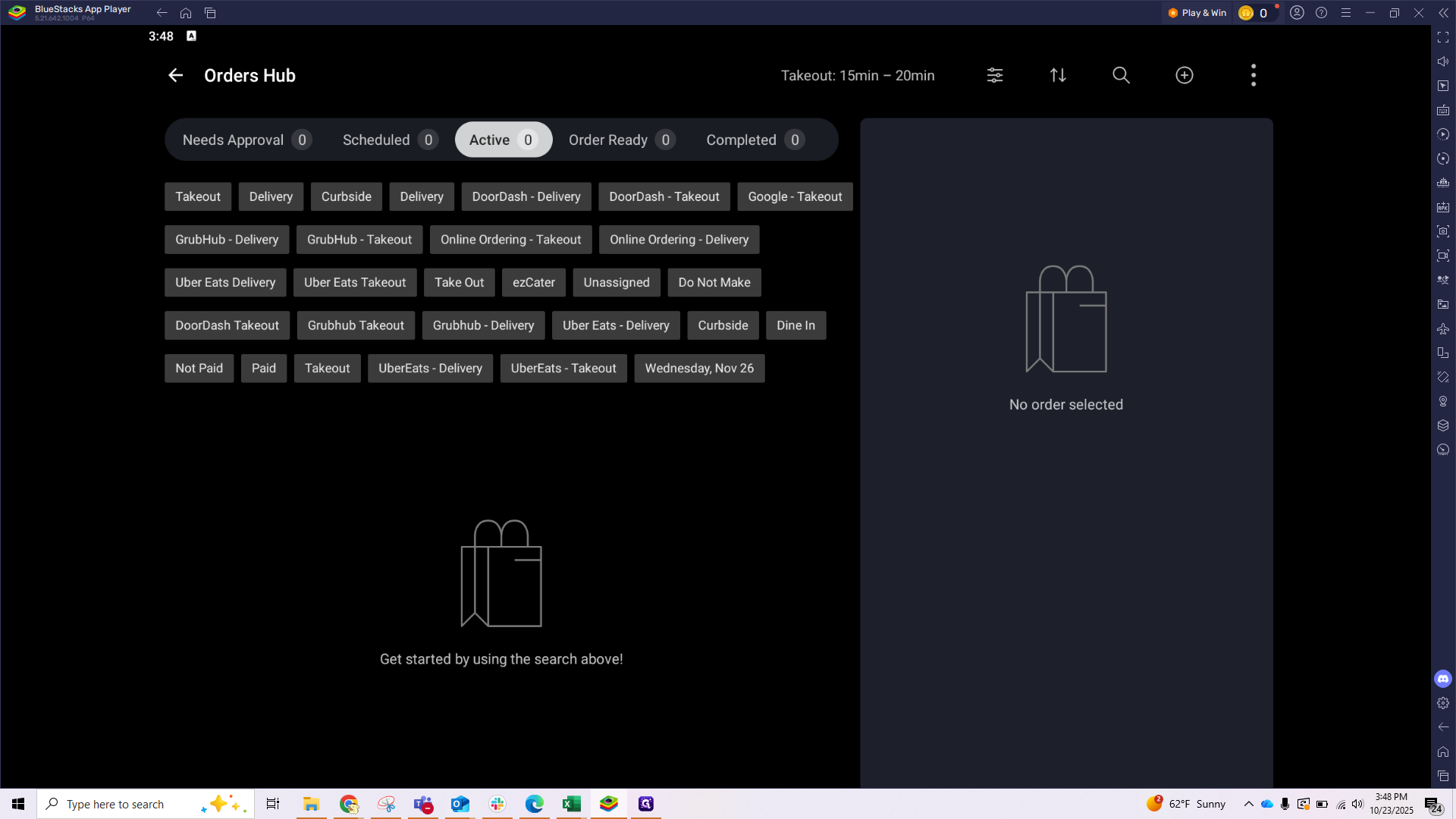The width and height of the screenshot is (1456, 819).
Task: Toggle the Do Not Make filter chip
Action: pos(714,282)
